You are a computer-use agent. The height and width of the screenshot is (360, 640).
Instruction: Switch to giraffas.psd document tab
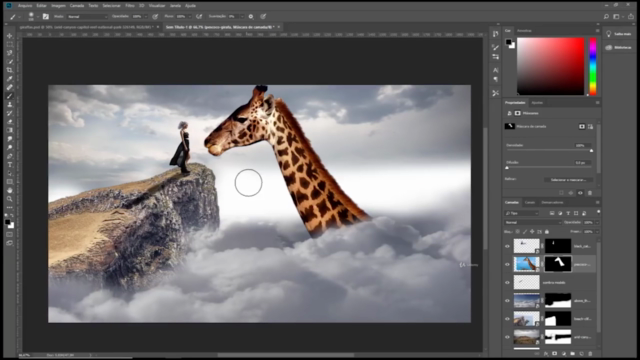86,27
